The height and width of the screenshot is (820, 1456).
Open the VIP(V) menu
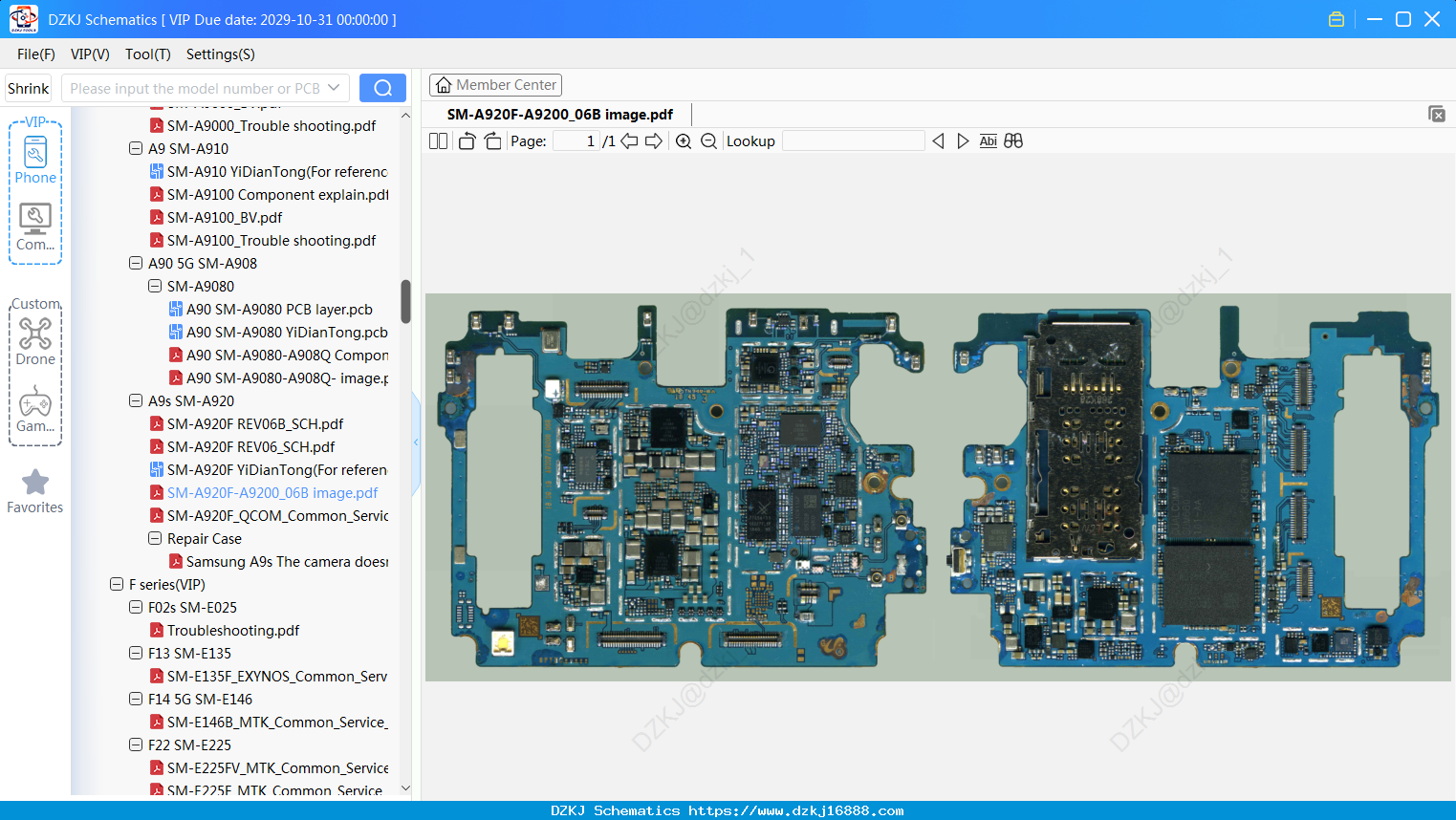click(90, 54)
